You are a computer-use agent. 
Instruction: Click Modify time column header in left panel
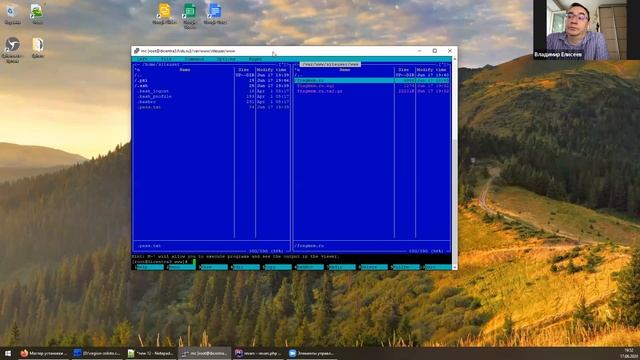click(x=271, y=70)
